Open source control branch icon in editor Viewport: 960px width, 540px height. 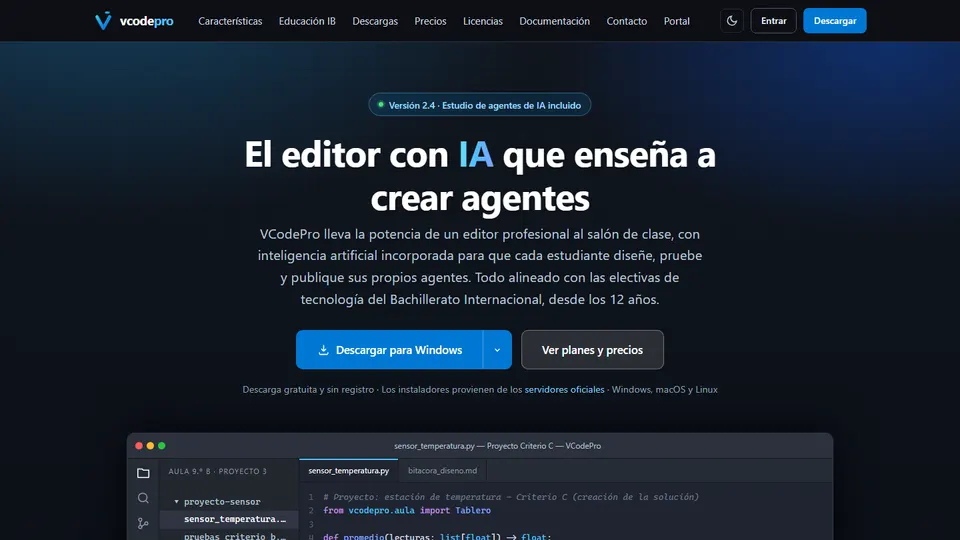point(143,523)
